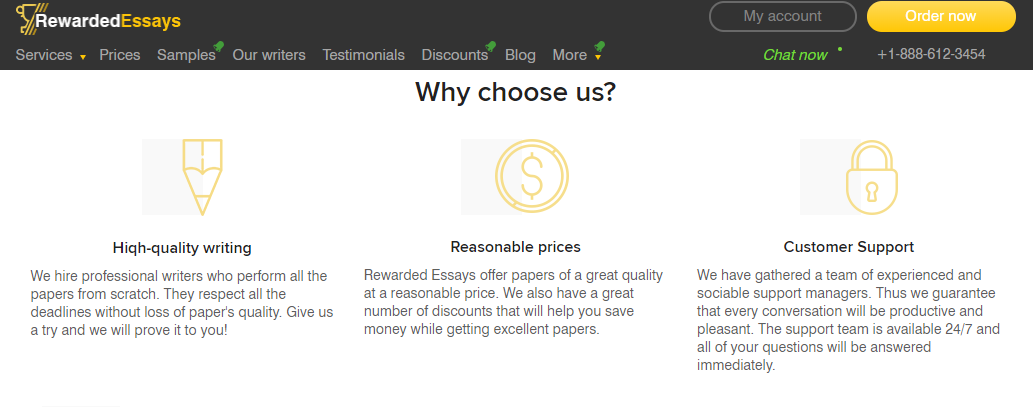Click the pencil High-quality writing icon
1033x407 pixels.
202,177
